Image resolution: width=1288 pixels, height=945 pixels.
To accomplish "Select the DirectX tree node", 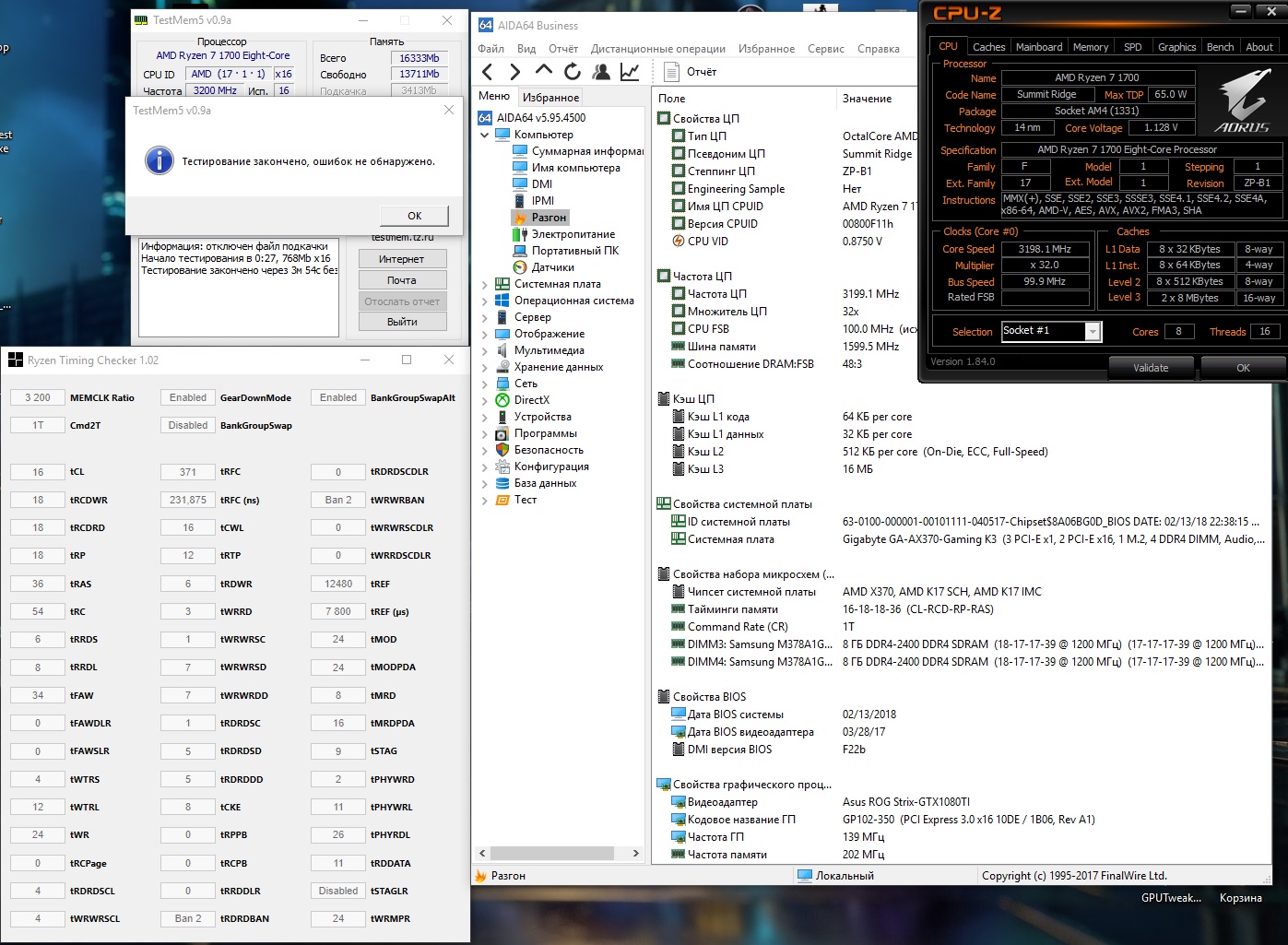I will click(523, 400).
